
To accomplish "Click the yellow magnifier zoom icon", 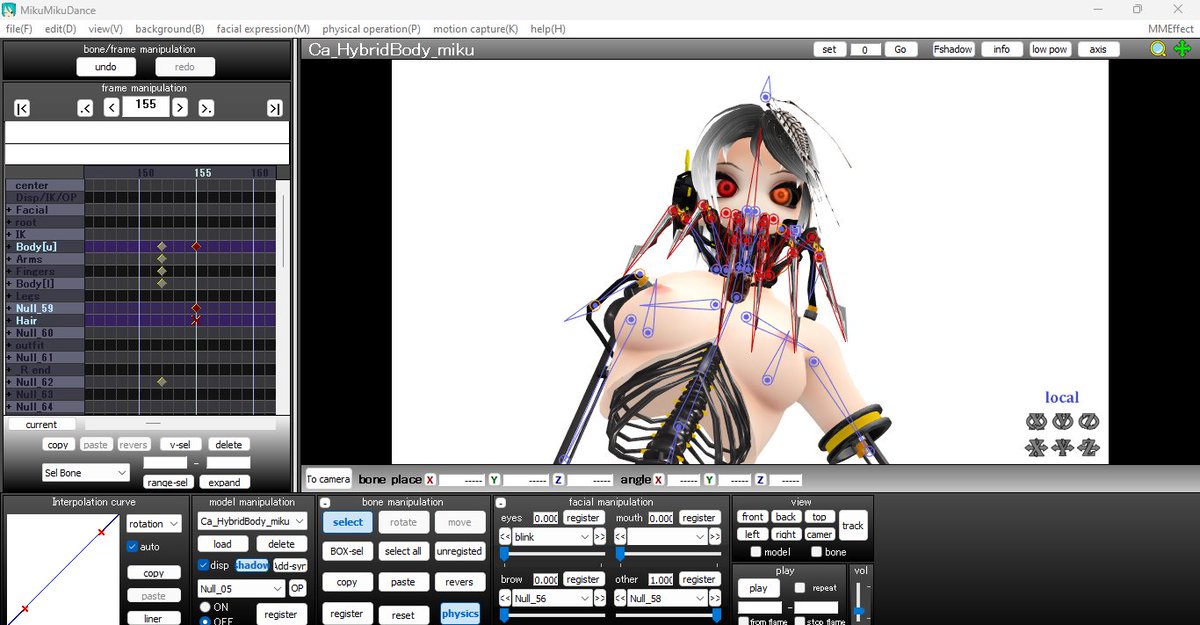I will [1158, 49].
